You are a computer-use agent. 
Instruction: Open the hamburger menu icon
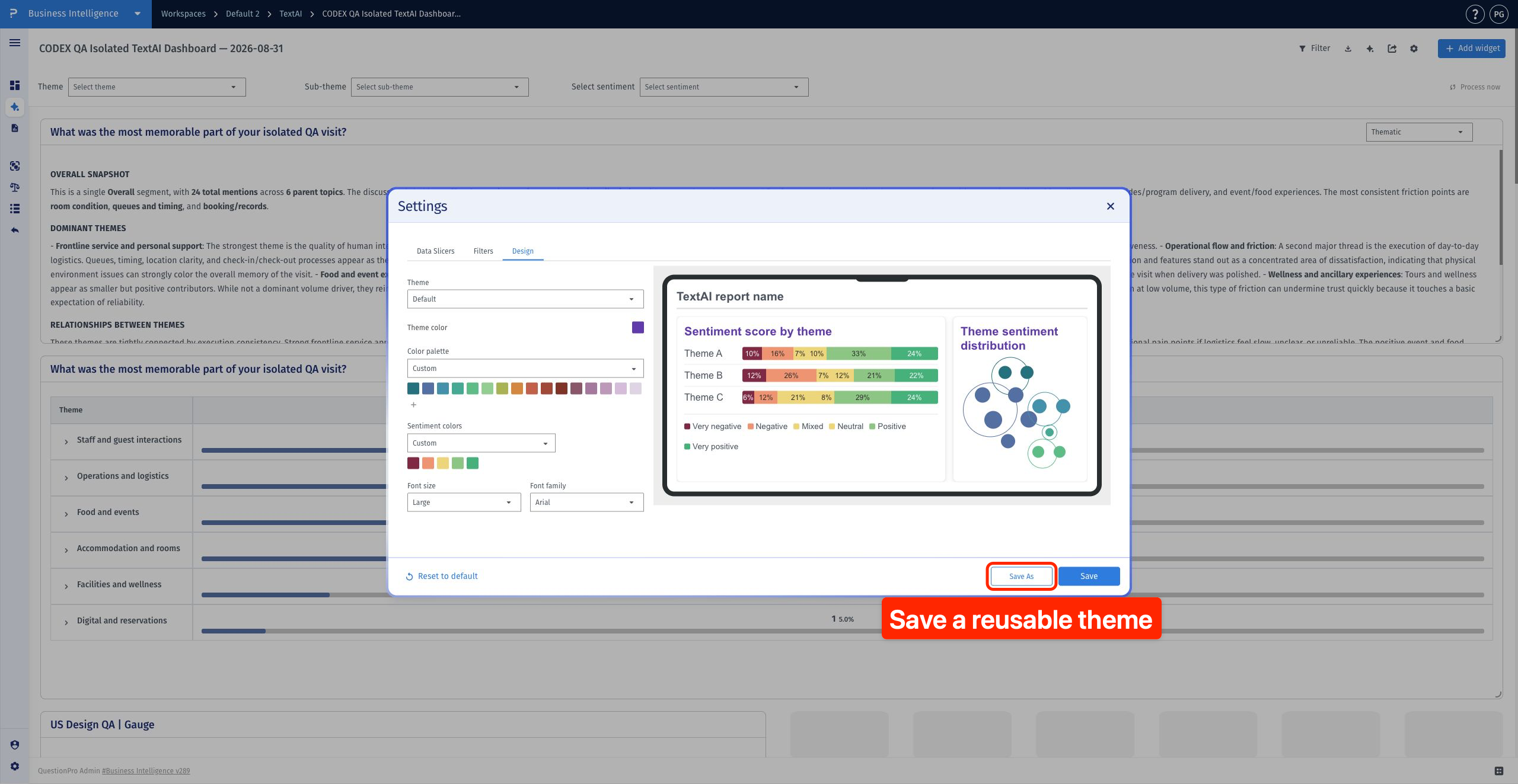15,43
